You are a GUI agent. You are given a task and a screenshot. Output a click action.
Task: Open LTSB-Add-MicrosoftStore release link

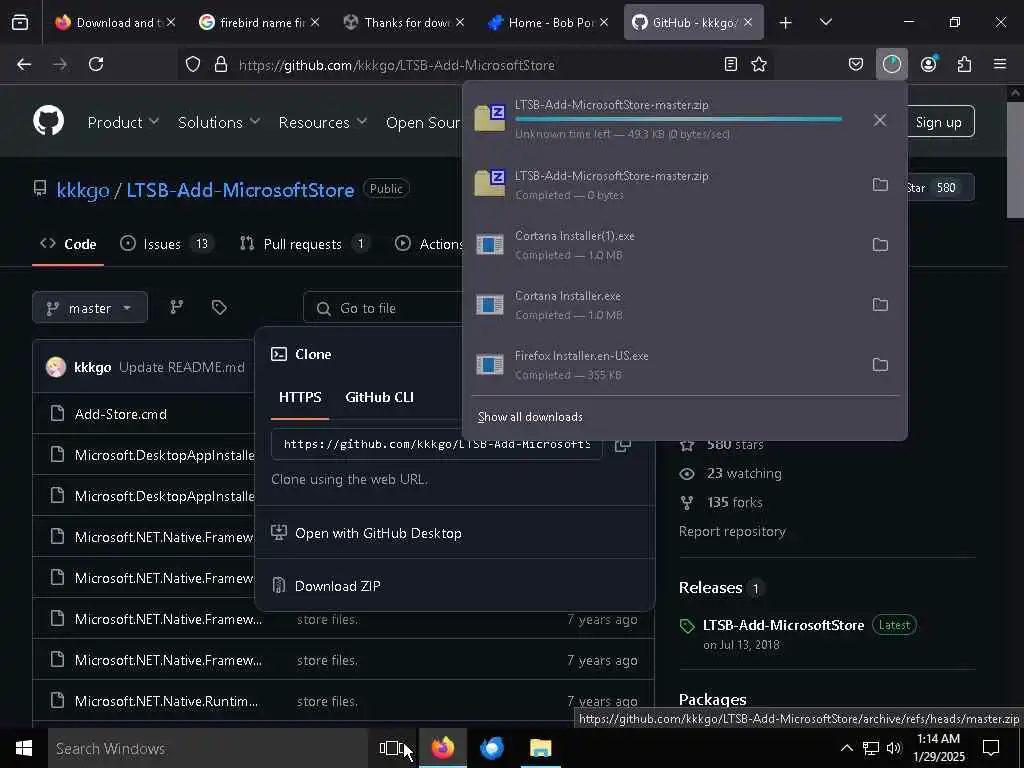pos(783,625)
